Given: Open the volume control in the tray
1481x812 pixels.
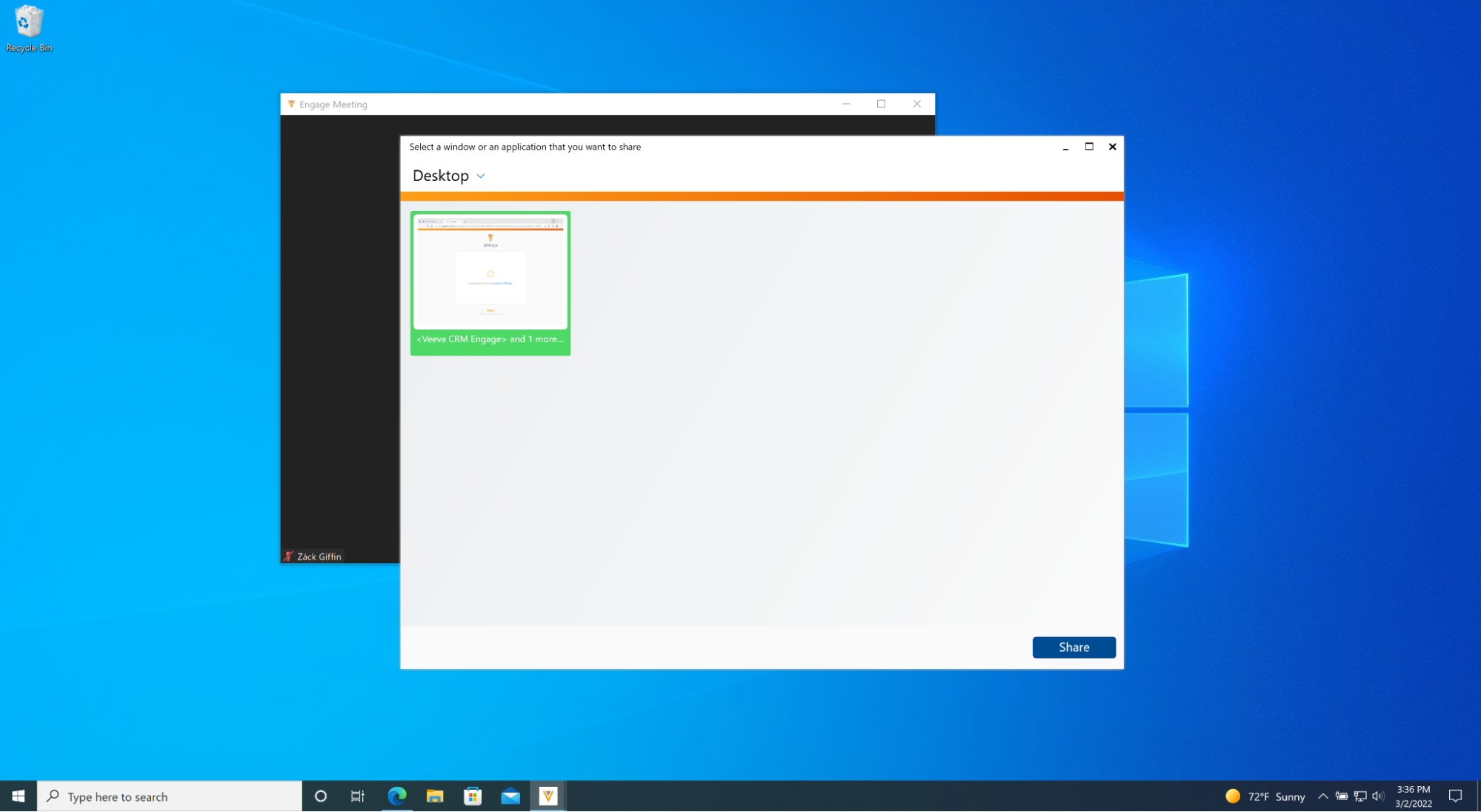Looking at the screenshot, I should pos(1378,796).
